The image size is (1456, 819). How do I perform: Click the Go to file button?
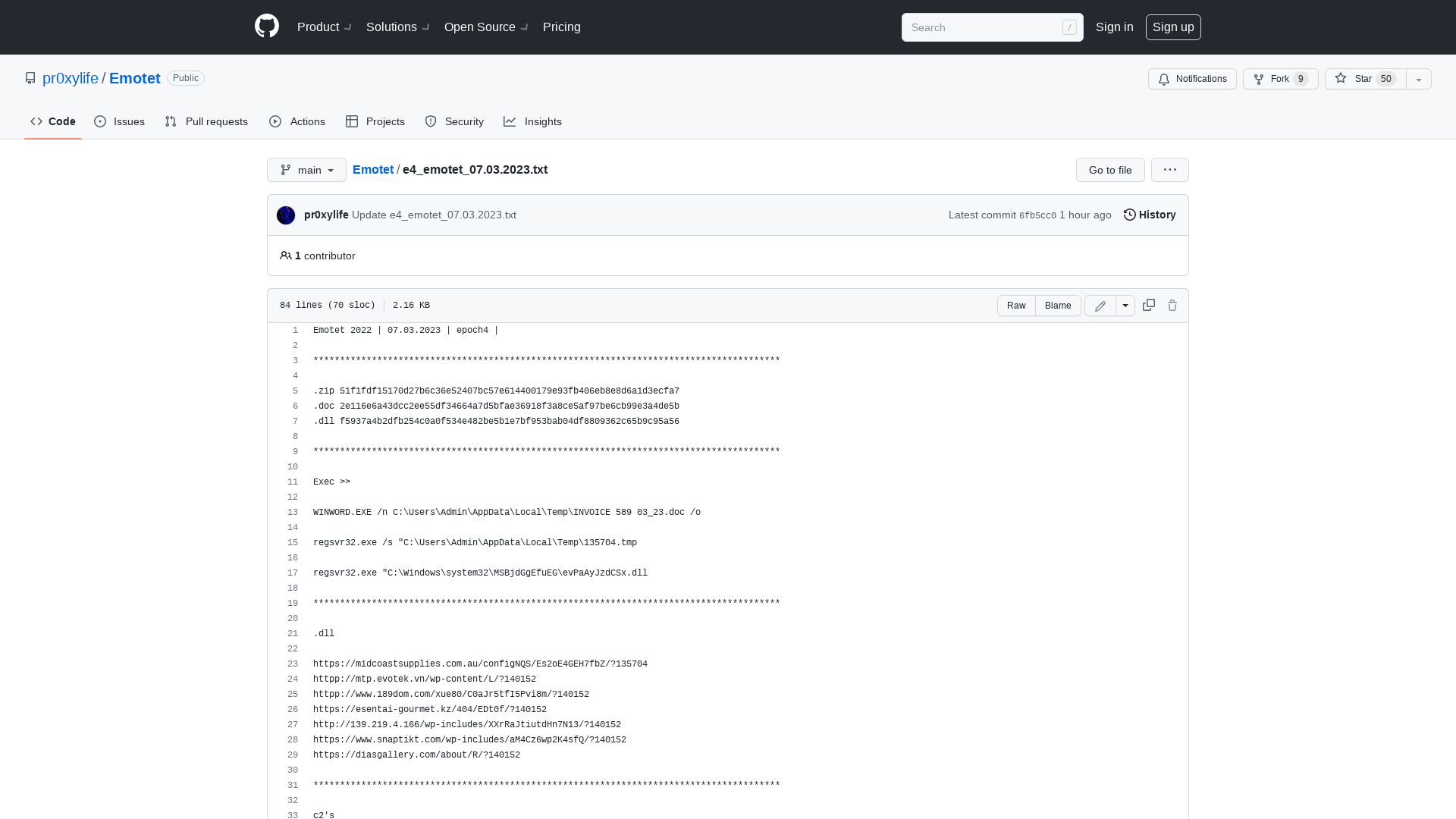pos(1110,170)
